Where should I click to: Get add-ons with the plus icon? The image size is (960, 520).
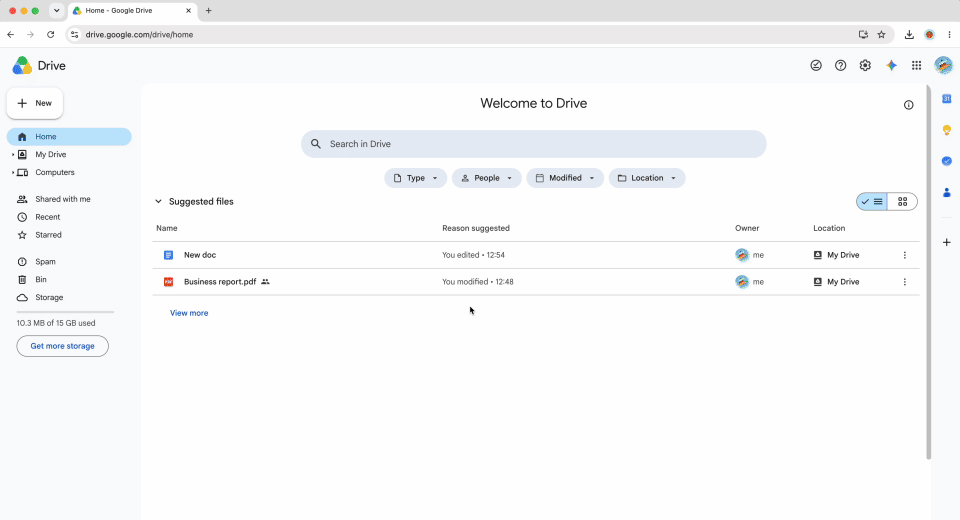pos(947,243)
